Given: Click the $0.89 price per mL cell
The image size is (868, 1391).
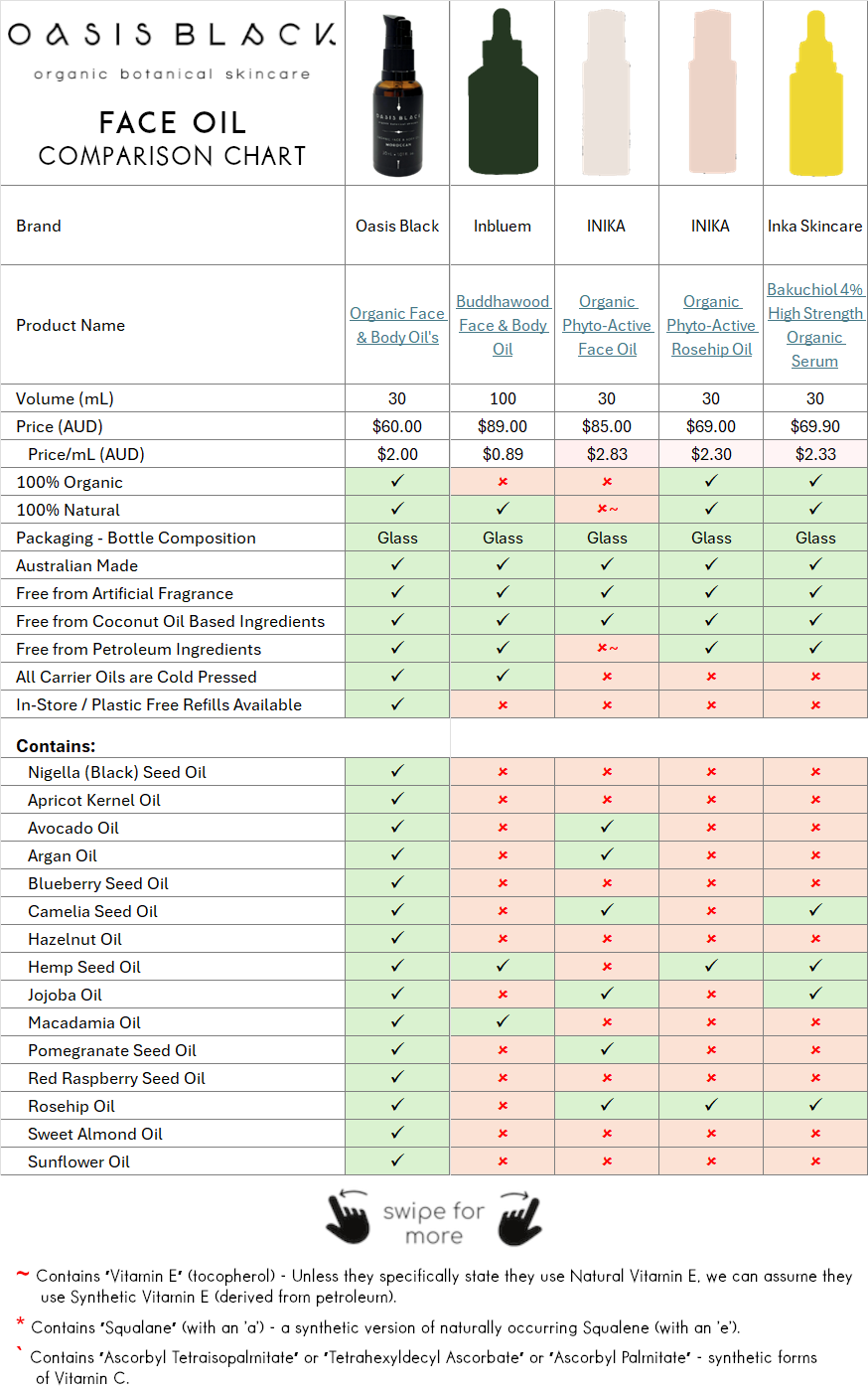Looking at the screenshot, I should point(503,454).
